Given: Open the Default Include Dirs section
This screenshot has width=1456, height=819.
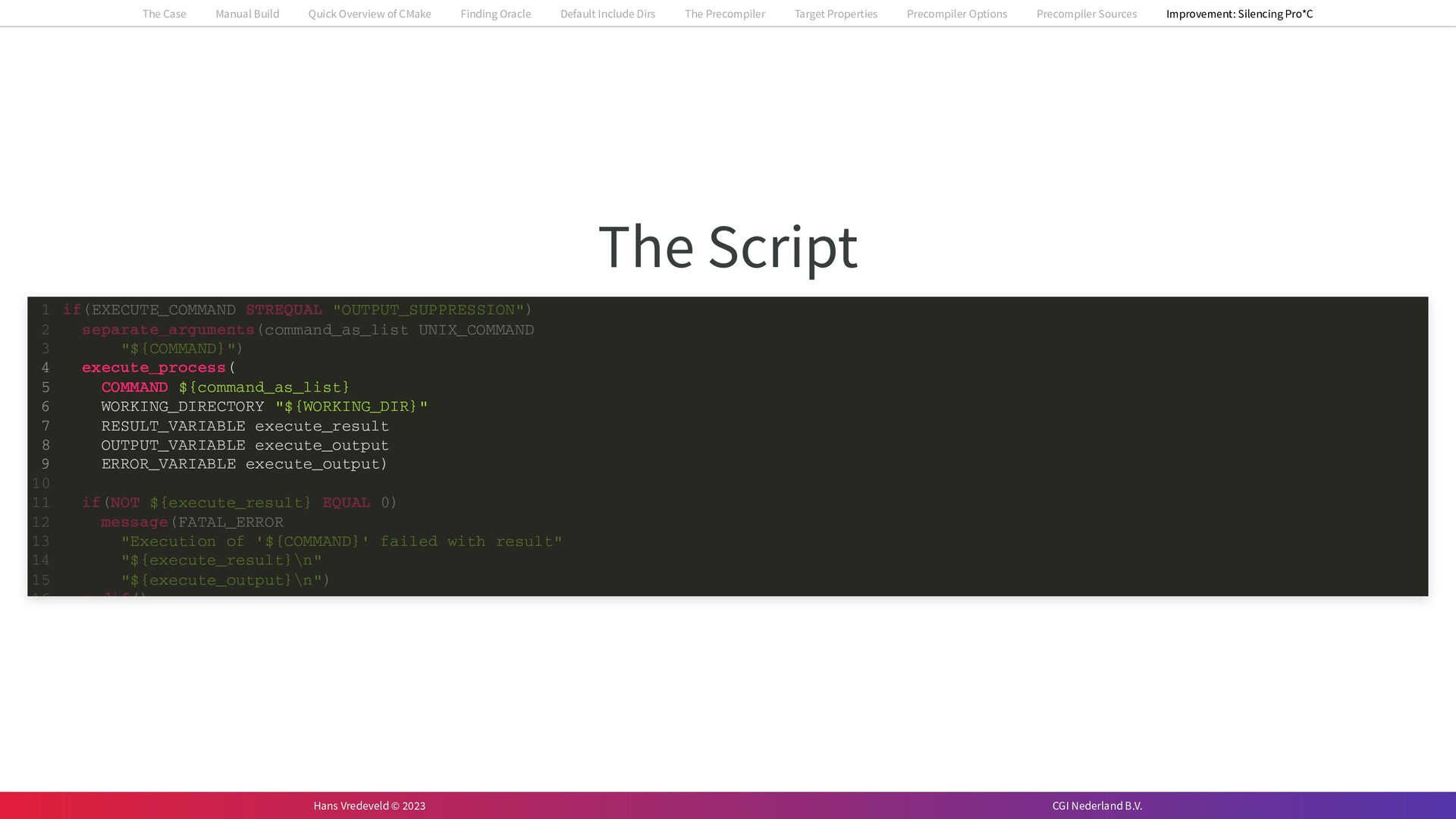Looking at the screenshot, I should 607,14.
